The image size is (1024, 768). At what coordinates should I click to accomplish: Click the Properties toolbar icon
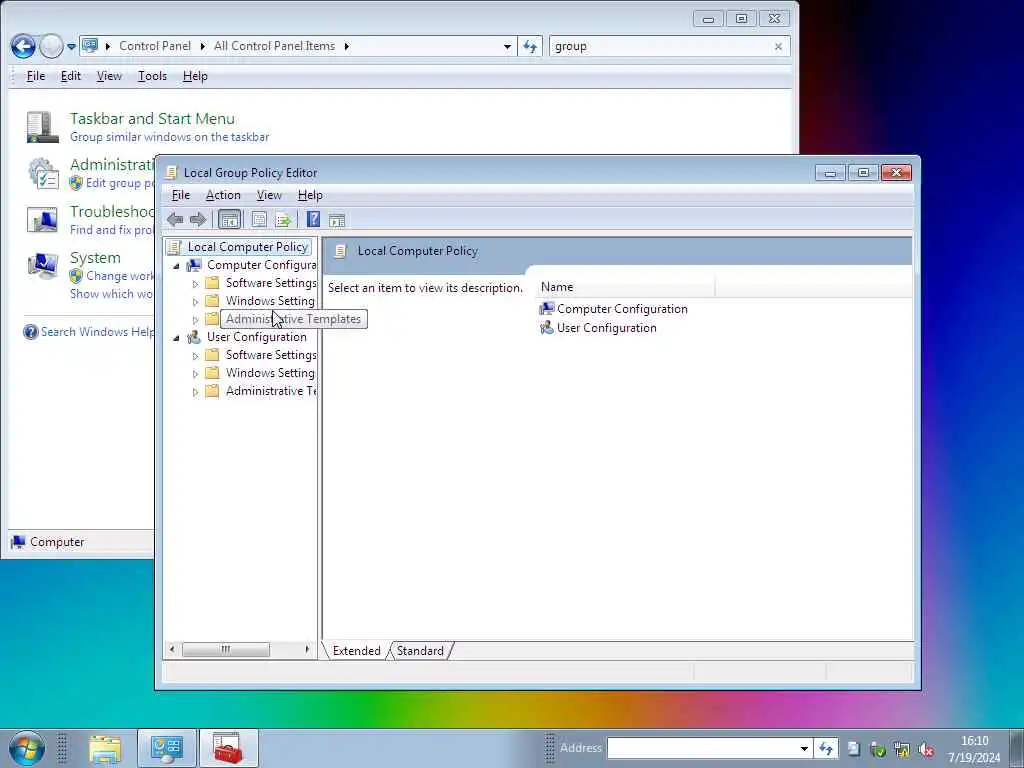(259, 219)
